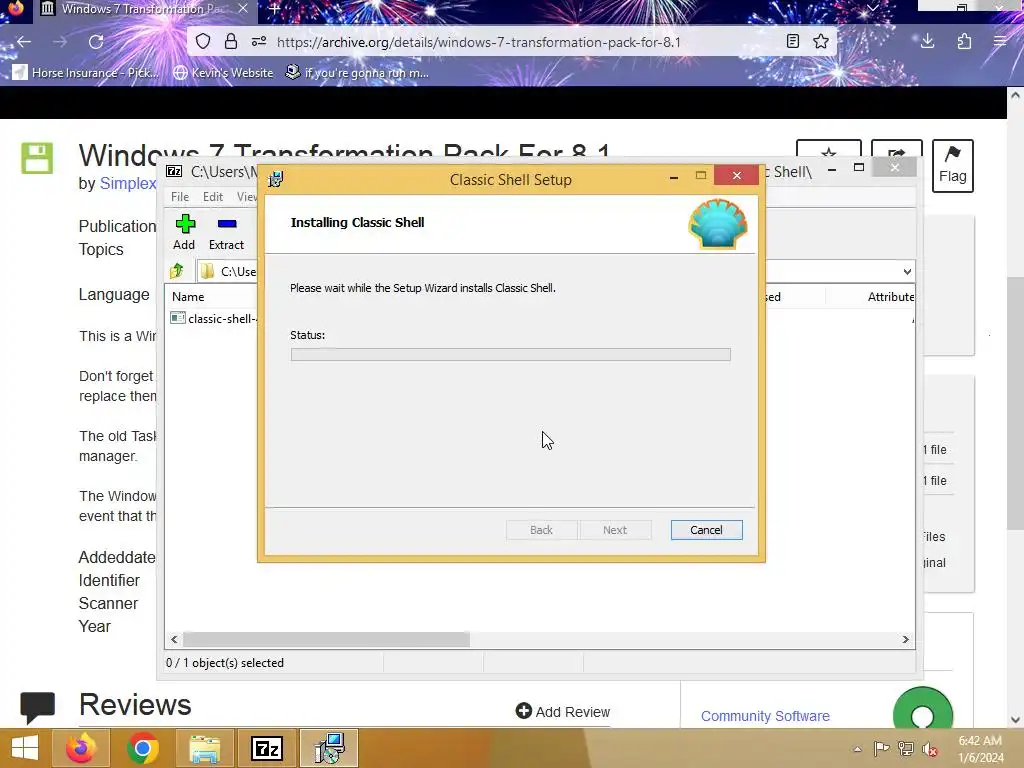Screen dimensions: 1024x768
Task: Open Action Center flag icon
Action: pos(881,749)
